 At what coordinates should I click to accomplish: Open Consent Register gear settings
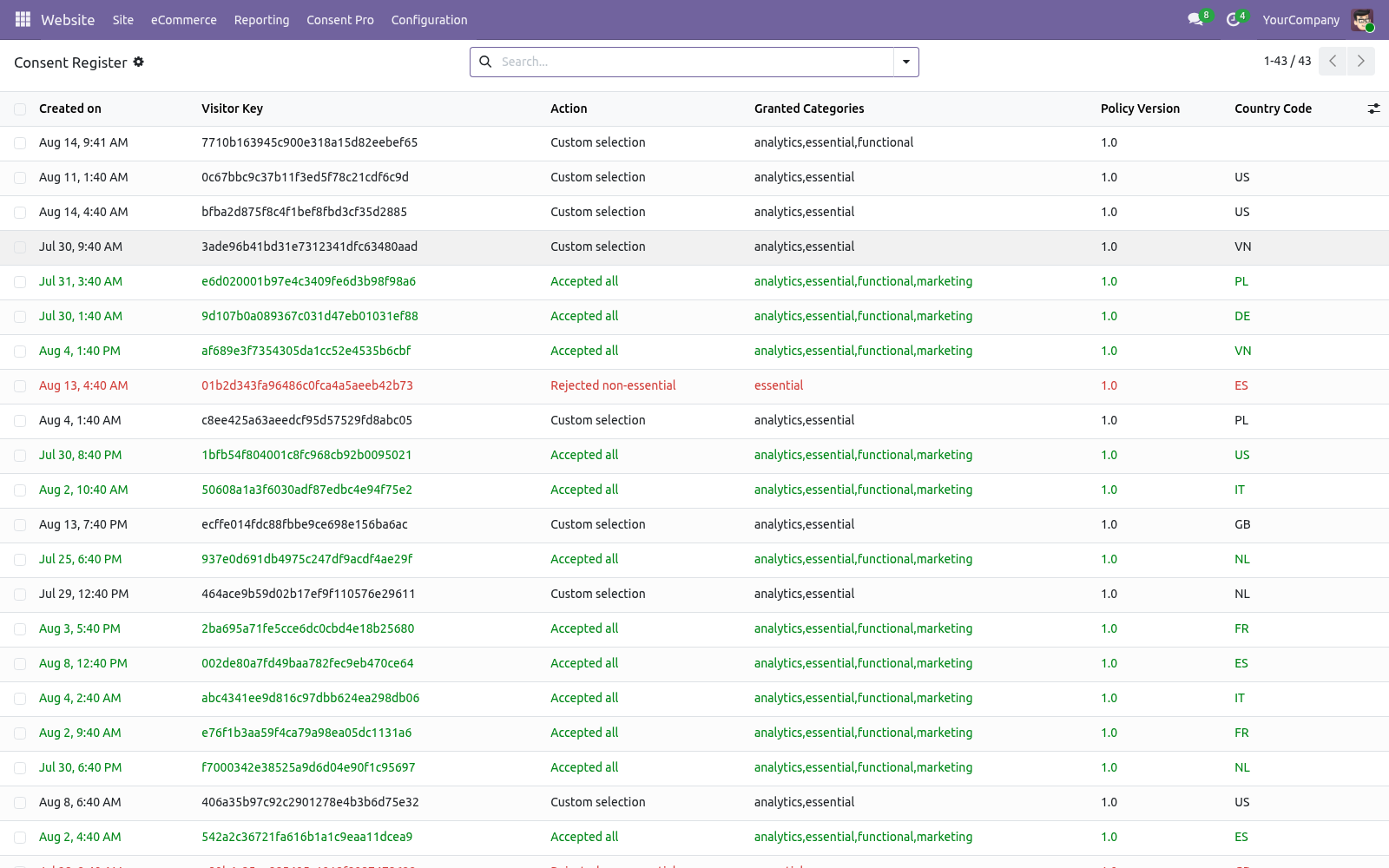139,62
